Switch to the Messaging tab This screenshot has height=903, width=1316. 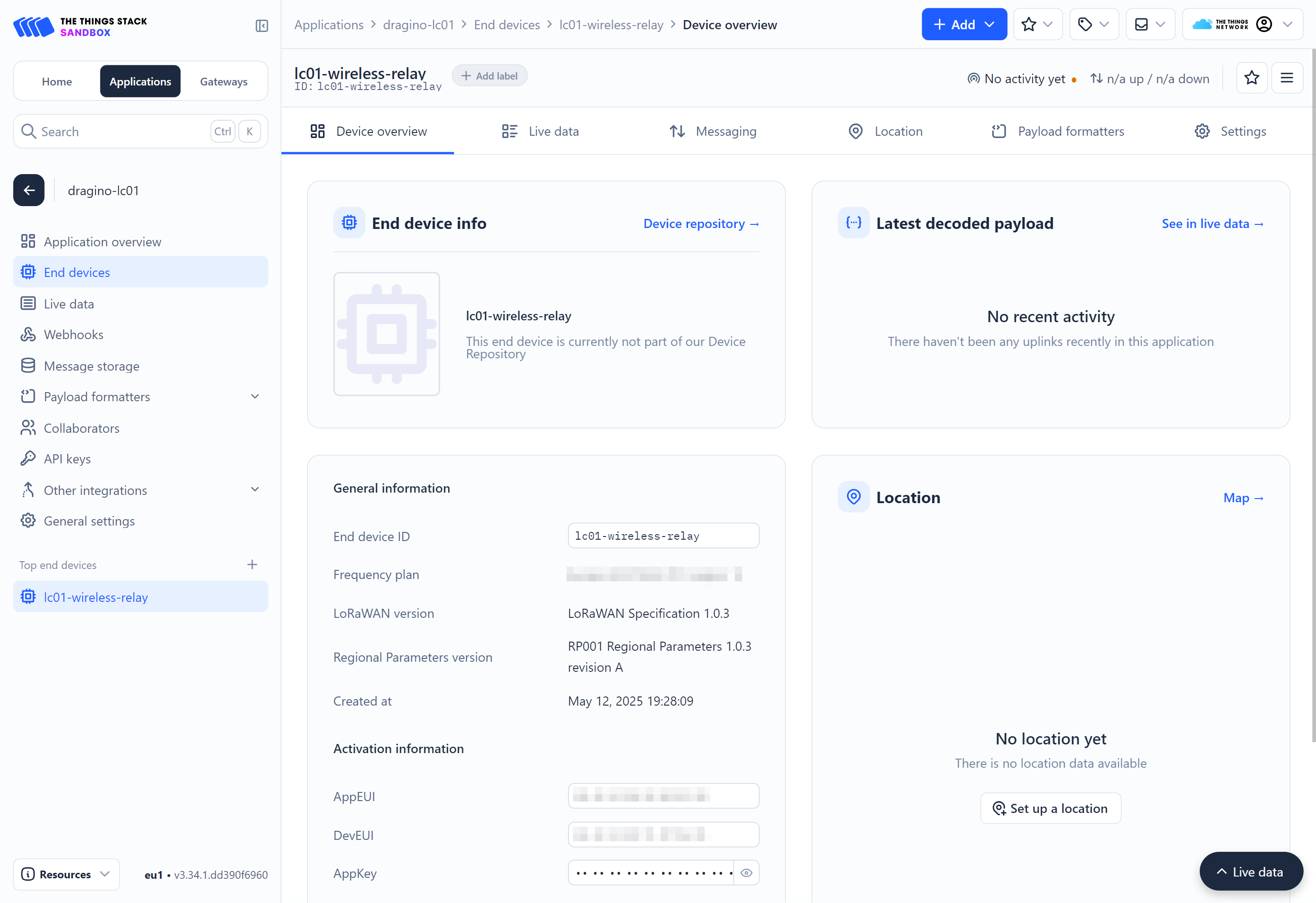point(712,131)
